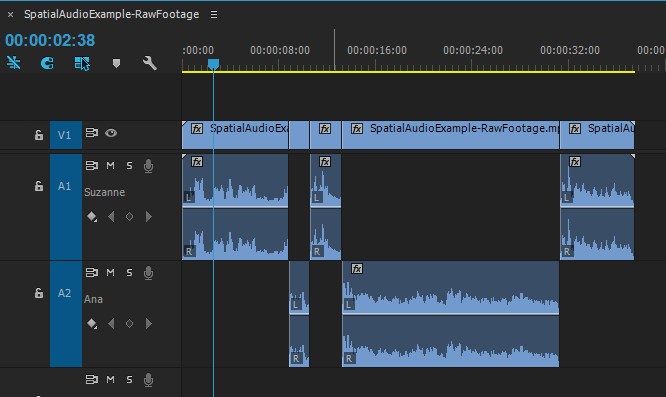The height and width of the screenshot is (397, 666).
Task: Mute the Suzanne A1 track
Action: point(110,166)
